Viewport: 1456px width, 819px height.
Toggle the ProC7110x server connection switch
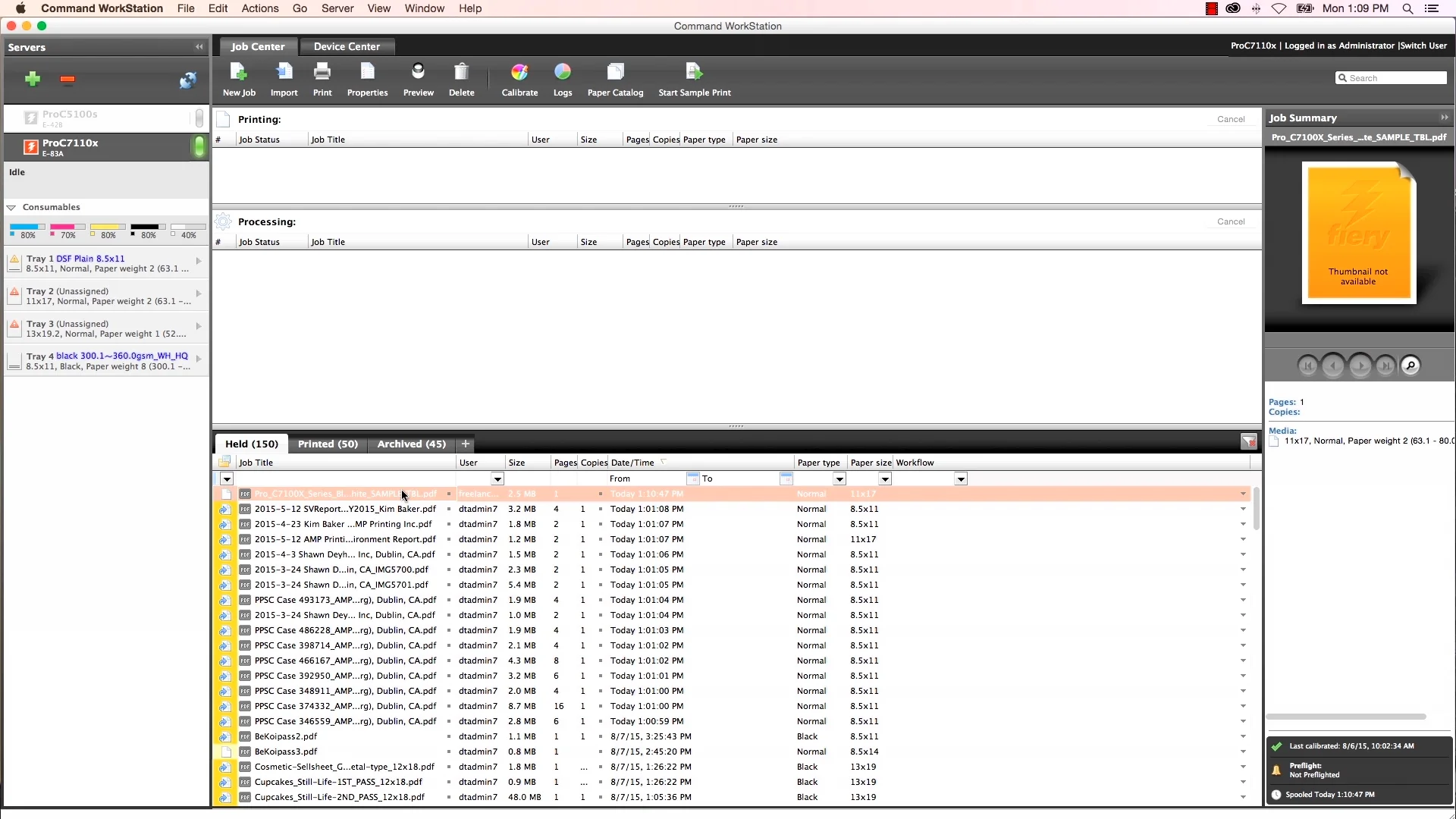click(x=199, y=147)
